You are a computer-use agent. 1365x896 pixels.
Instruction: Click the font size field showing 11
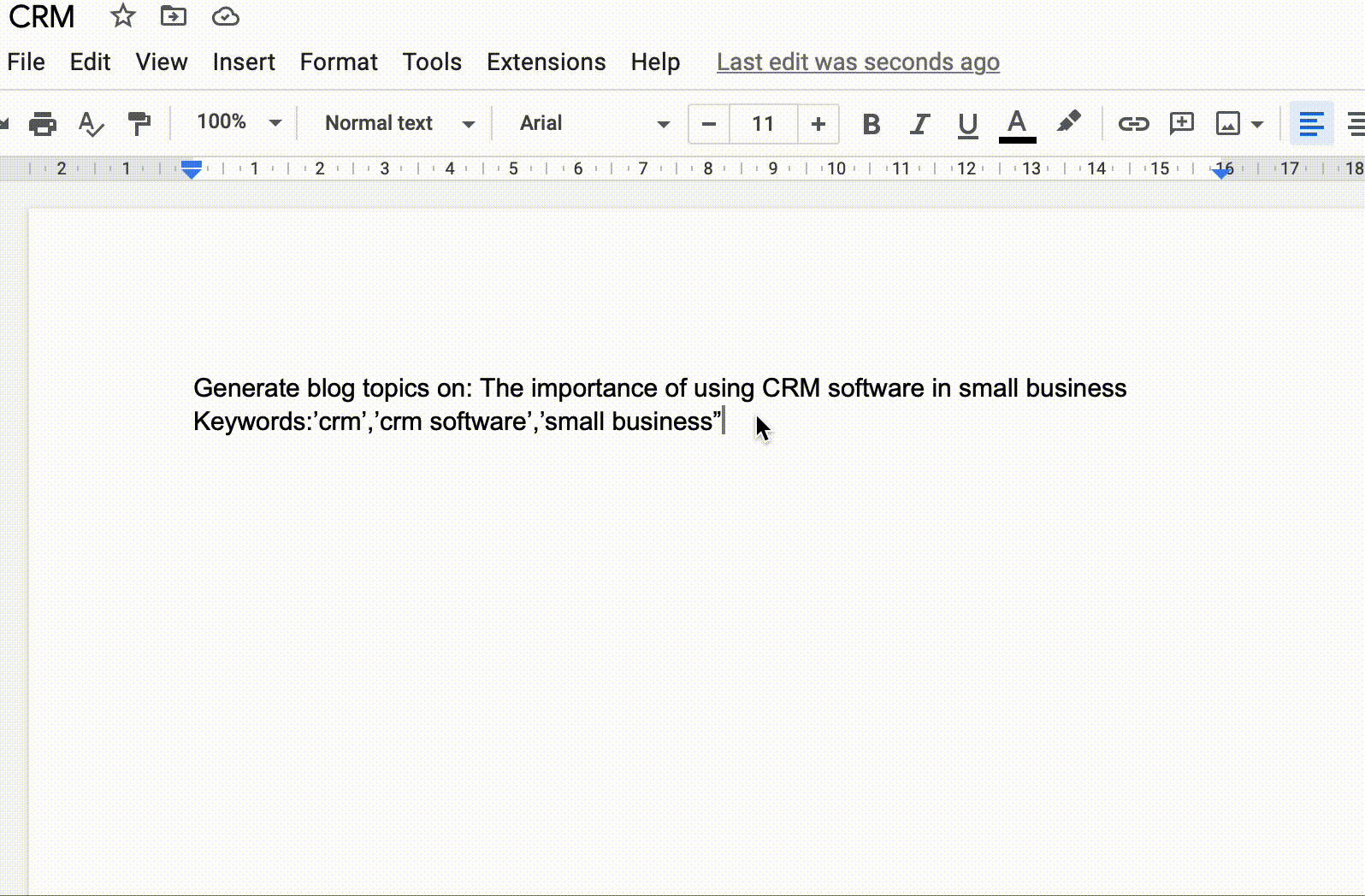763,124
